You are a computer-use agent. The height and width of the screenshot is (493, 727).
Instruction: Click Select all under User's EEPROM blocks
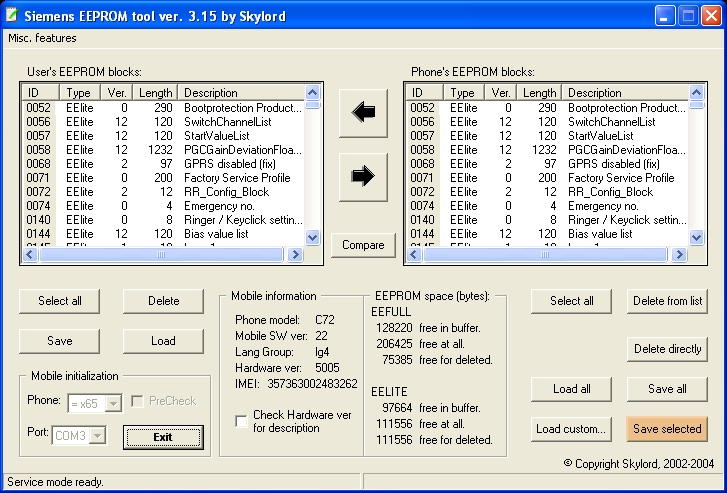tap(59, 301)
